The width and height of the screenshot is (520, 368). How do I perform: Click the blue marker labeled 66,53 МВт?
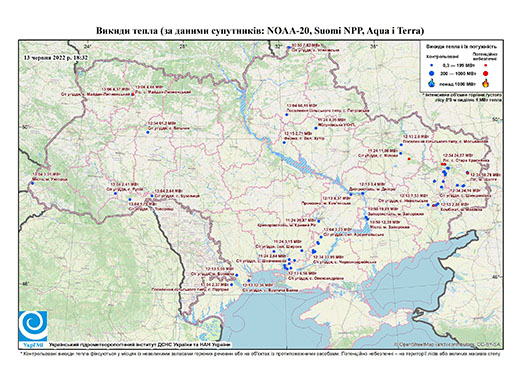[x=286, y=115]
